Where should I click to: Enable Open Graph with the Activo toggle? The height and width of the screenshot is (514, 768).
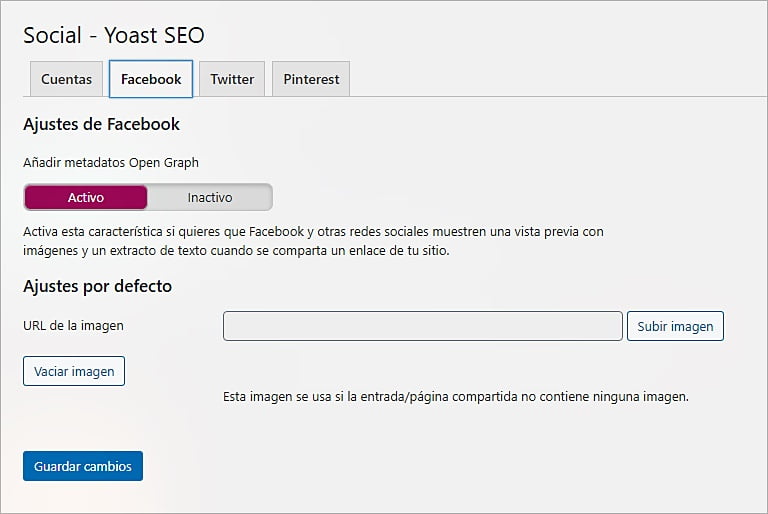point(86,197)
